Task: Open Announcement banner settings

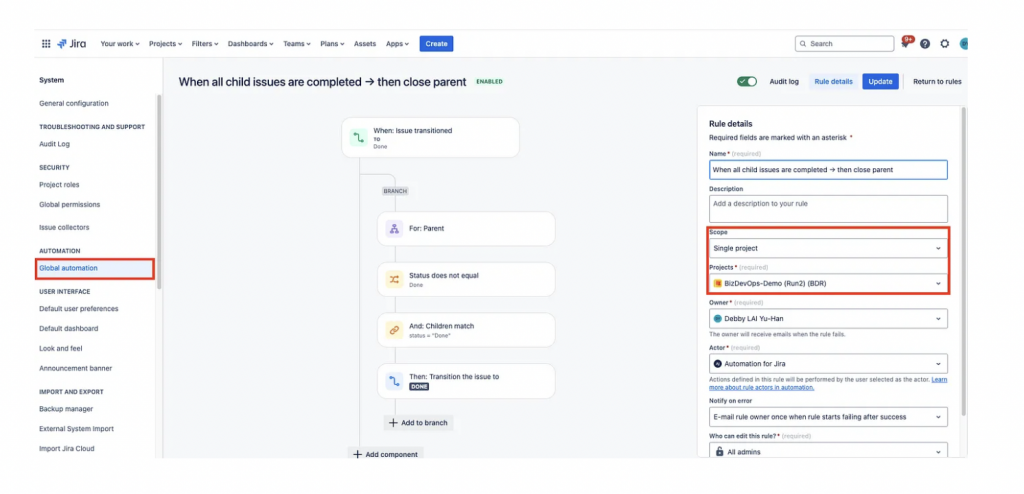Action: pos(76,369)
